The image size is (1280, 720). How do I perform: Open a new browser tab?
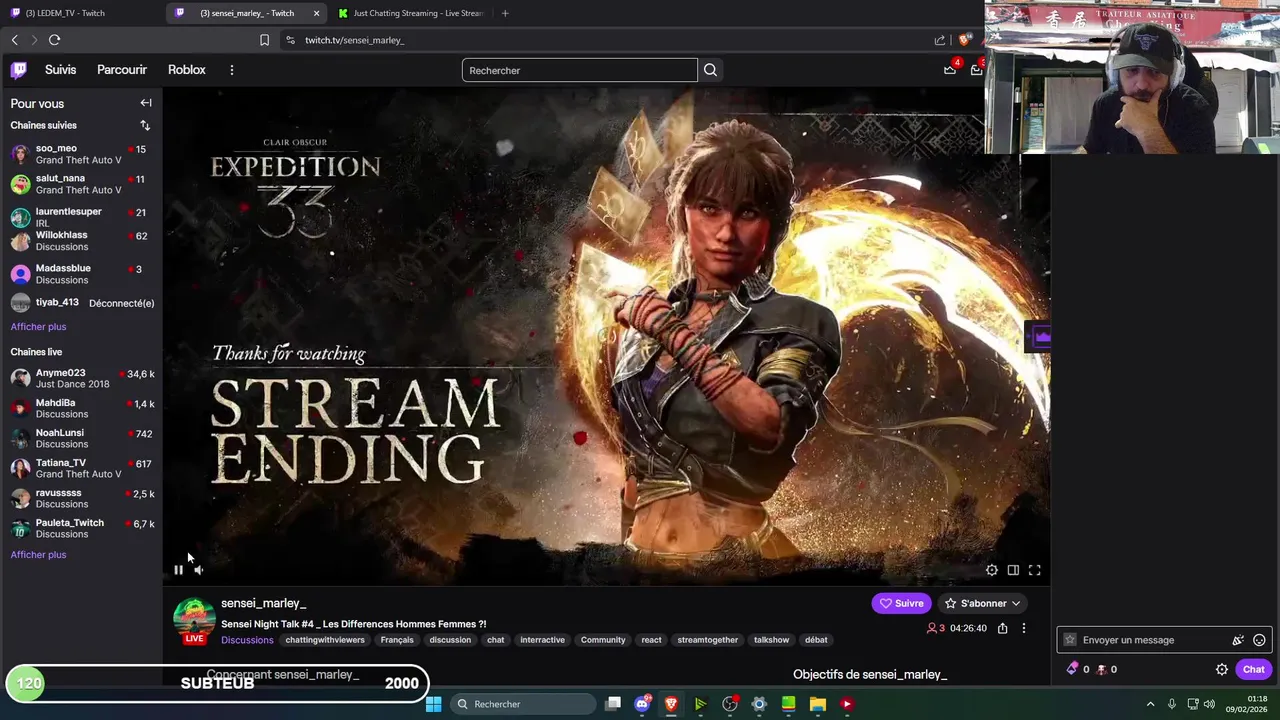505,13
